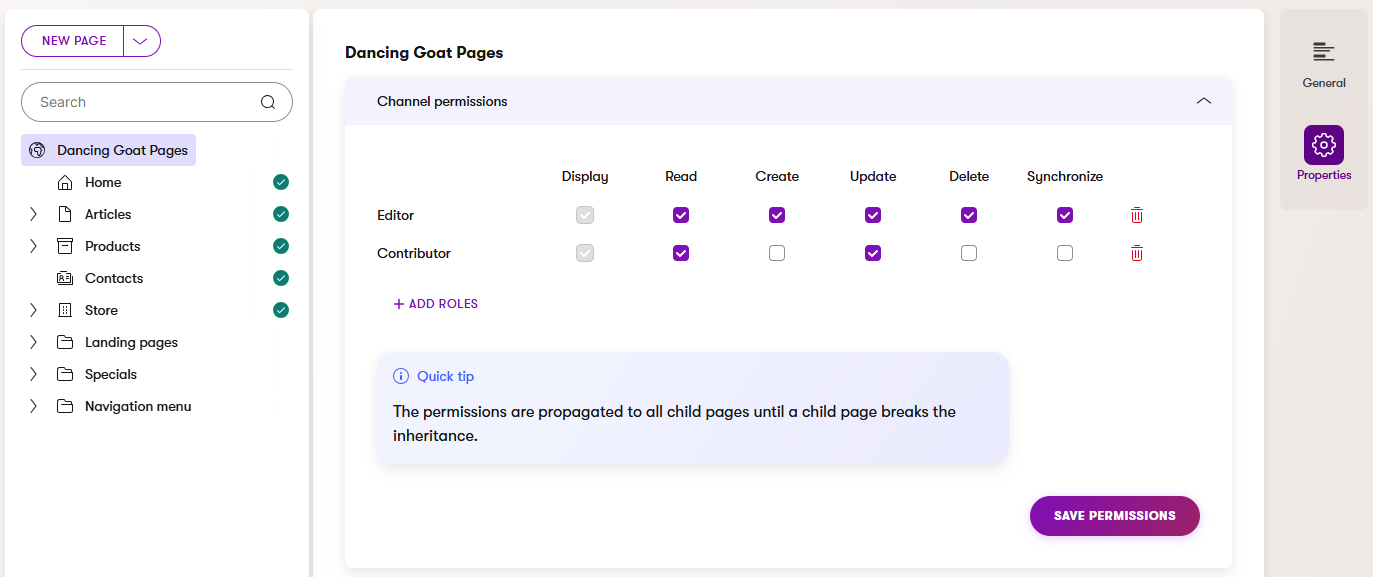Open the New Page dropdown arrow
This screenshot has width=1373, height=577.
point(141,41)
